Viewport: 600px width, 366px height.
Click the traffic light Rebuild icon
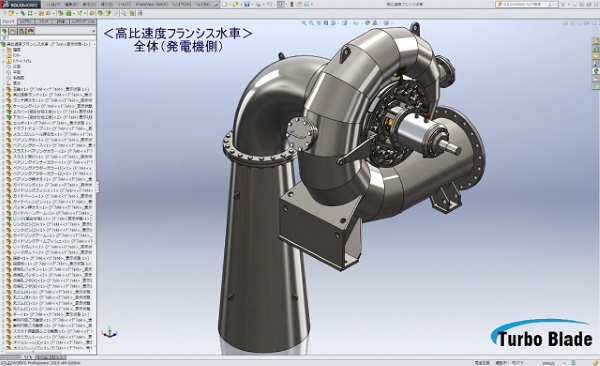coord(292,4)
